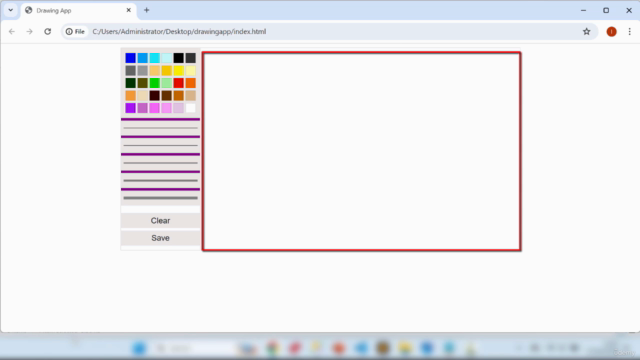
Task: Choose the pale cyan color swatch
Action: [167, 58]
